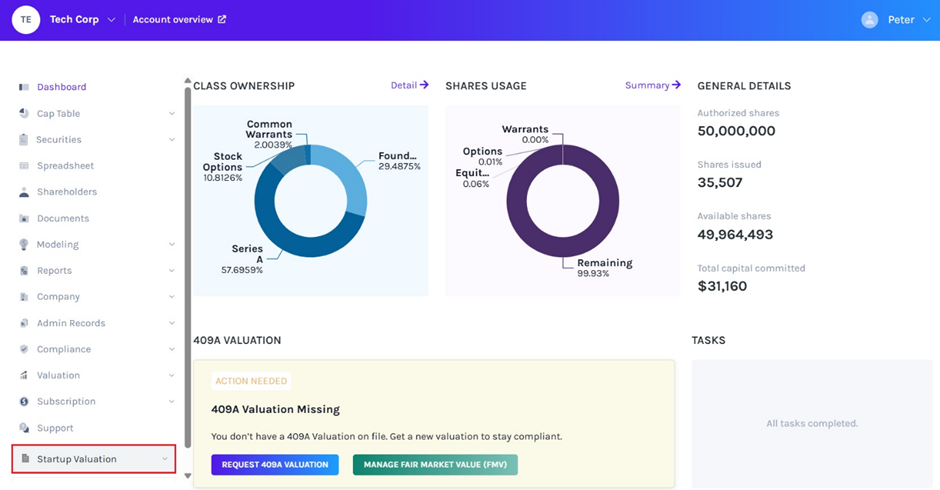
Task: Expand the Securities submenu chevron
Action: pos(172,140)
